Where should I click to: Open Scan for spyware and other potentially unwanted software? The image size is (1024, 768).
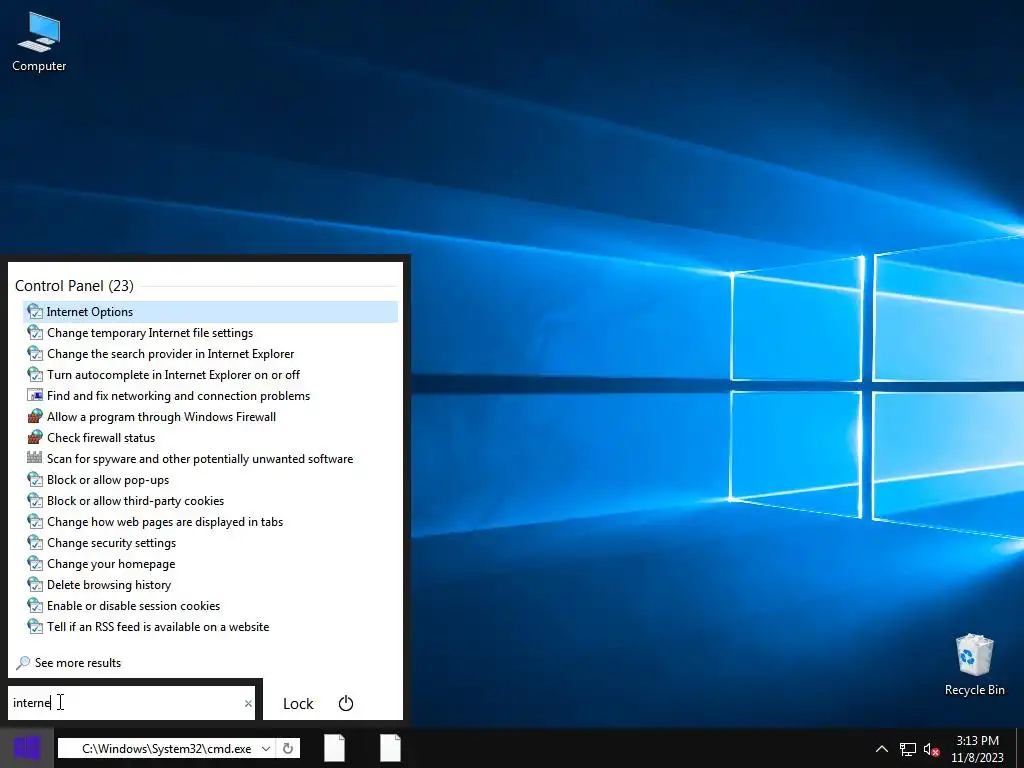coord(210,458)
